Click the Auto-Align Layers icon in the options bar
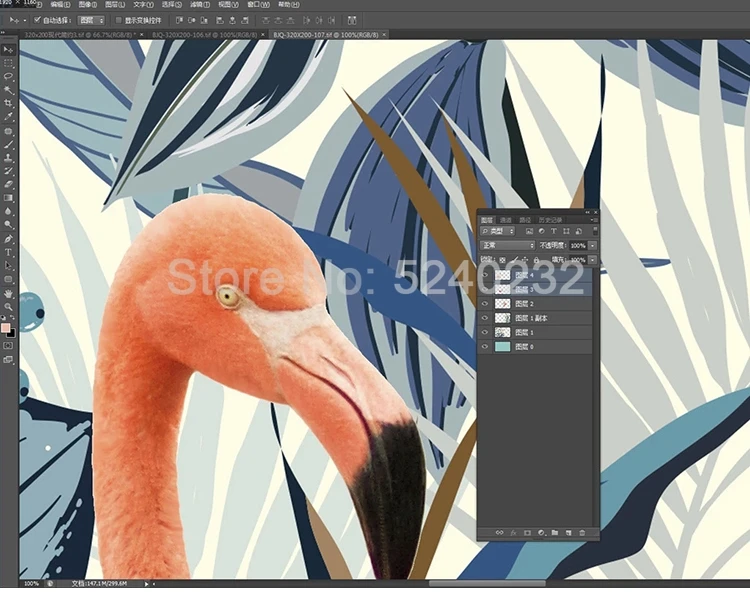This screenshot has width=750, height=598. pyautogui.click(x=352, y=20)
